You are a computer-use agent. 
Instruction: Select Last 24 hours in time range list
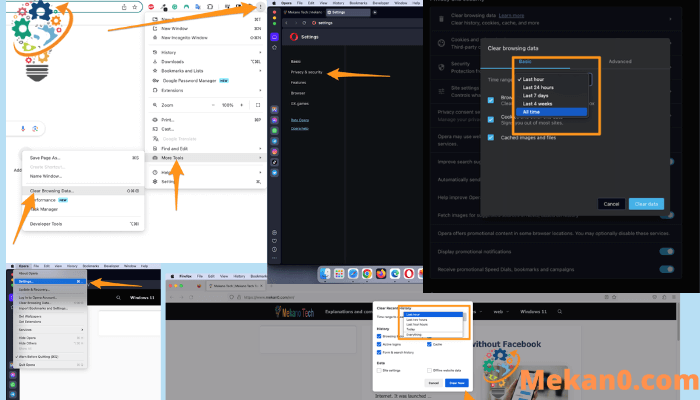click(551, 88)
